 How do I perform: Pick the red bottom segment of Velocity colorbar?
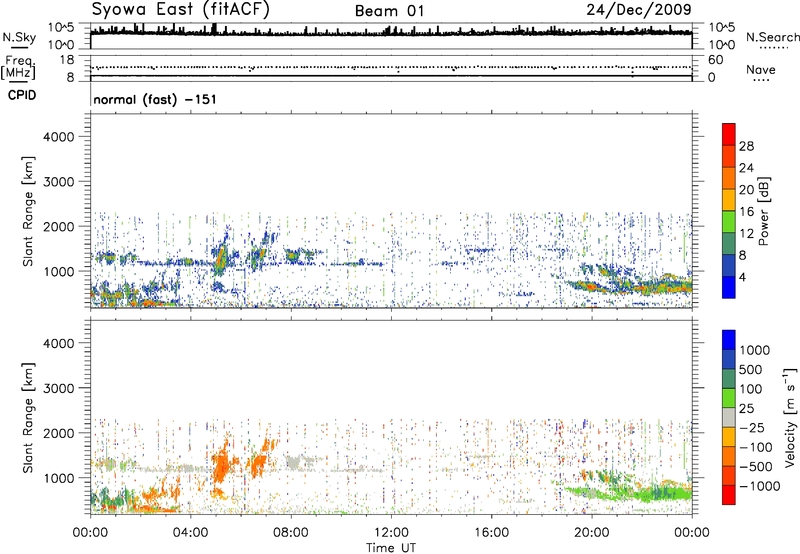(729, 495)
